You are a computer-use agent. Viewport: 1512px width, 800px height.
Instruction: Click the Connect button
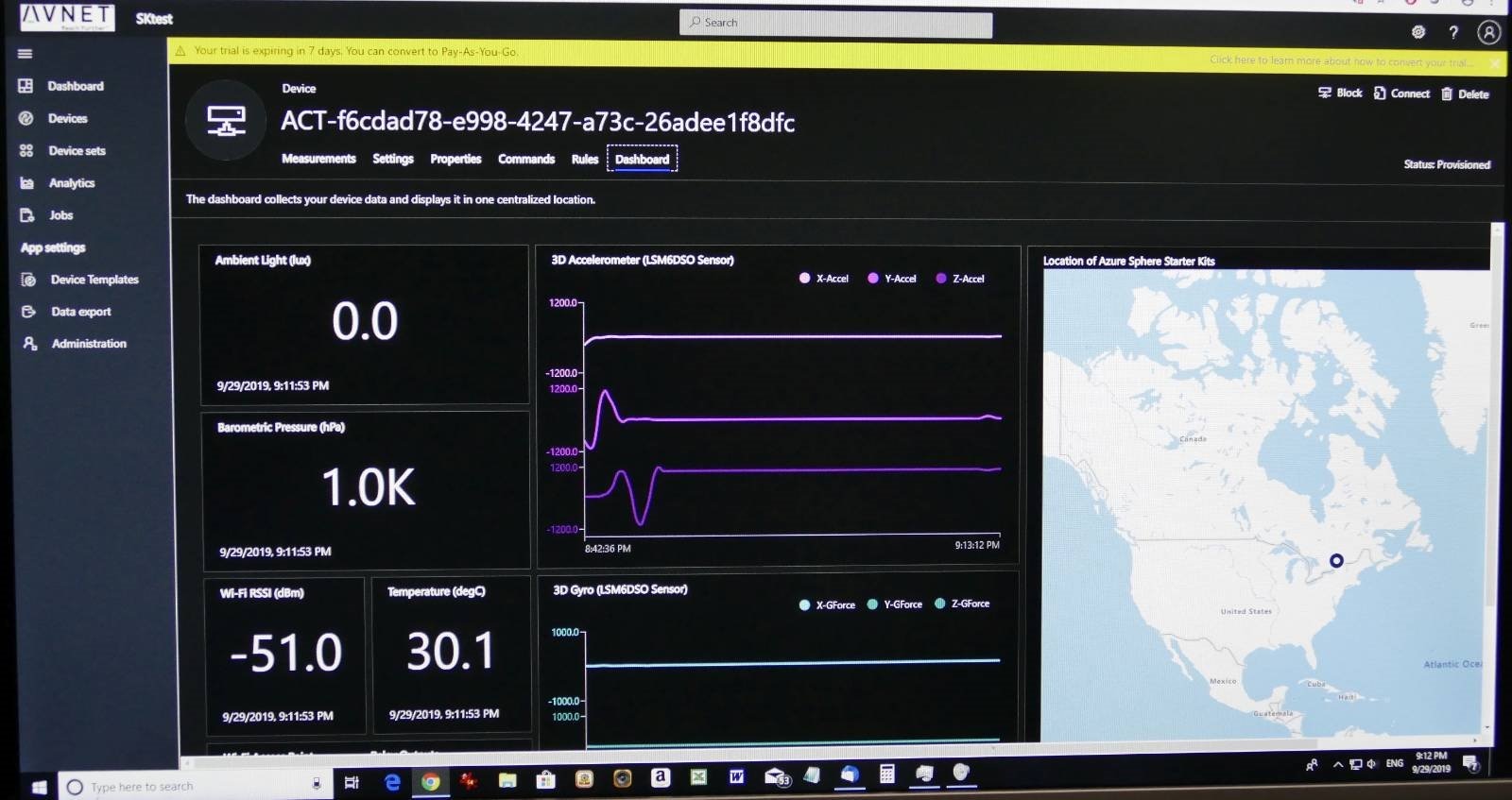pos(1401,94)
